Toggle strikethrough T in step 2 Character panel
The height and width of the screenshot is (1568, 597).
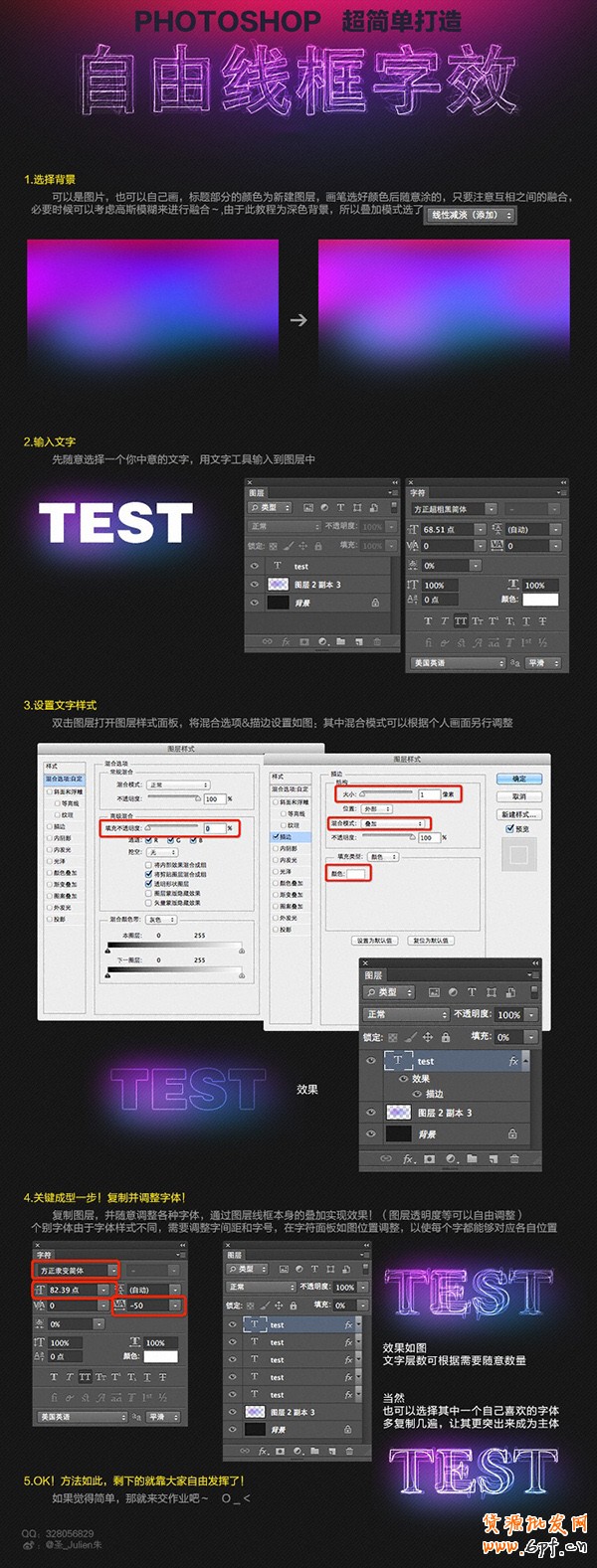543,620
